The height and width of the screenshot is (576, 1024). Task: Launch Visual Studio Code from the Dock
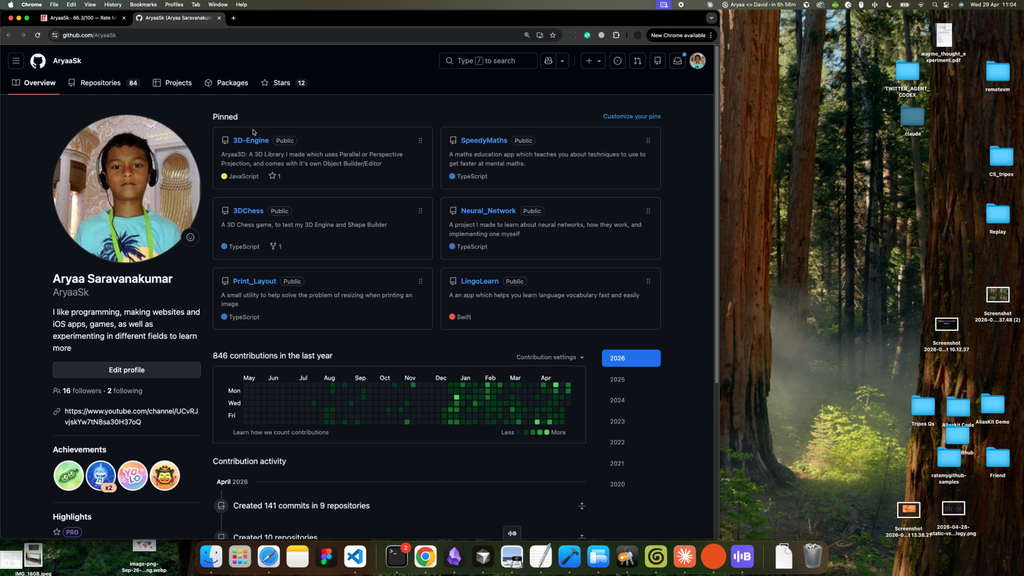(x=355, y=556)
